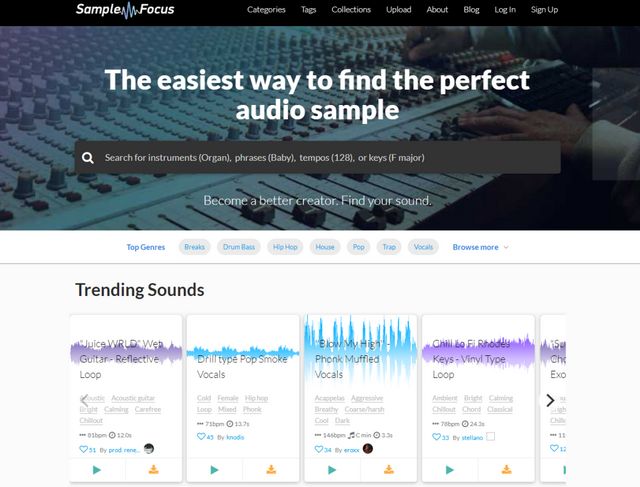Like the Blow My High Vocals heart
The image size is (640, 487).
(x=318, y=449)
